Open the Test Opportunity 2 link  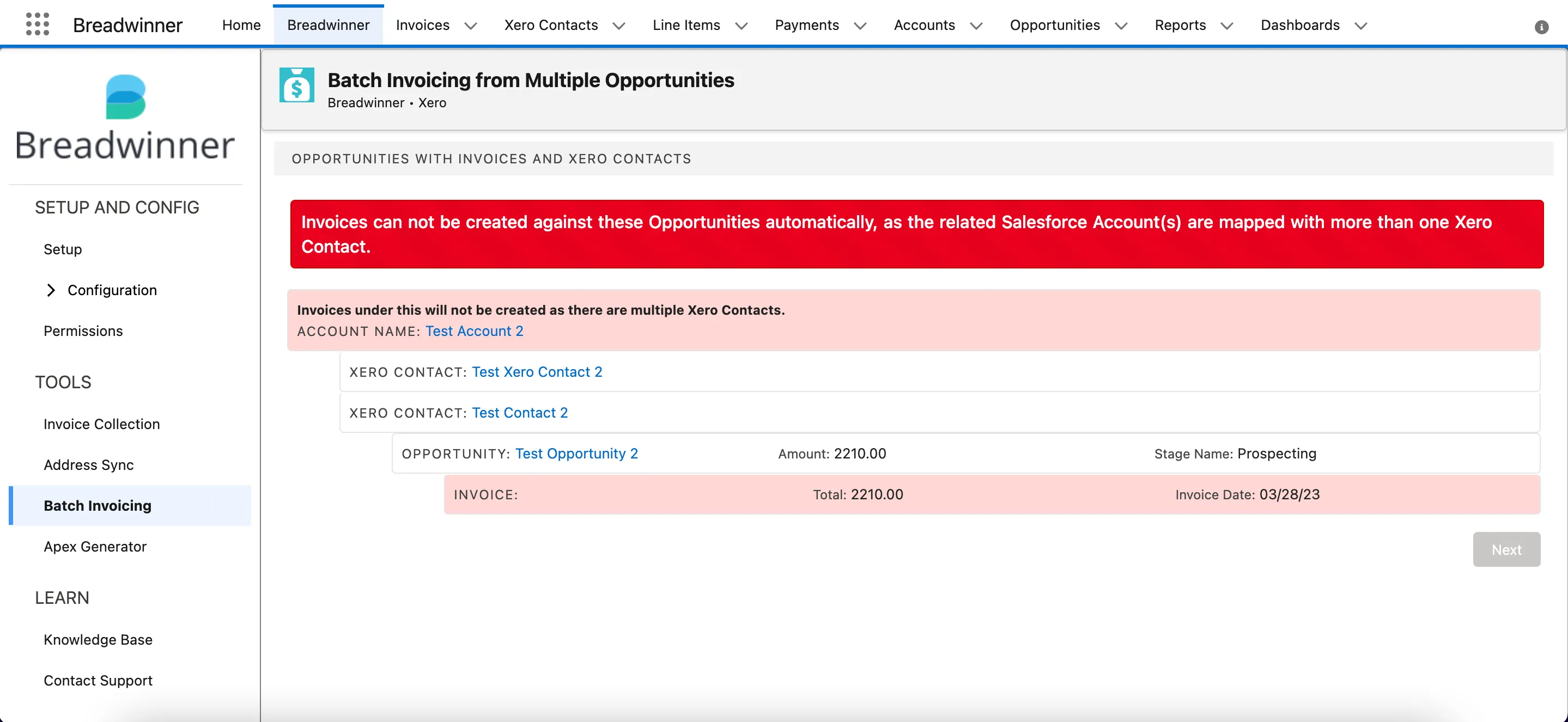pos(576,453)
